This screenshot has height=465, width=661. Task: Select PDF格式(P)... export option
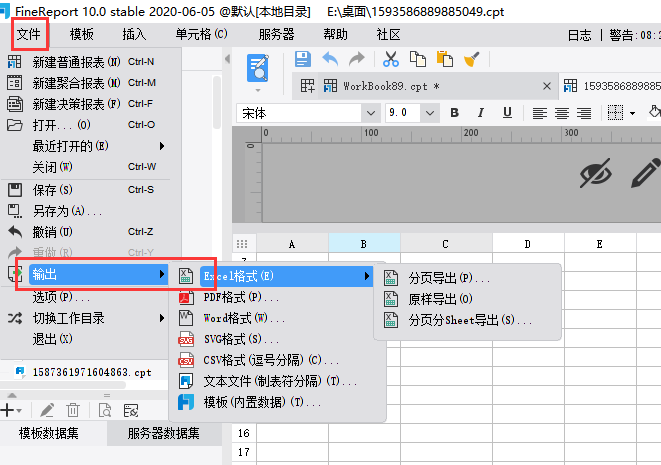click(278, 297)
